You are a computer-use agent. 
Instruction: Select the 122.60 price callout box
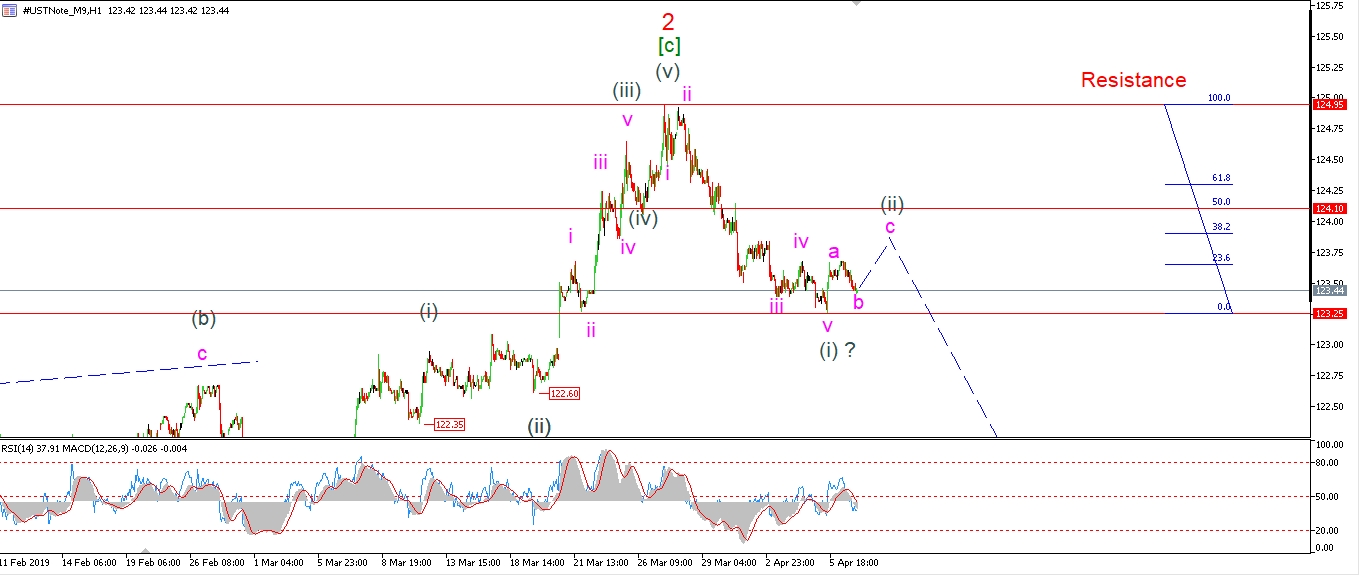[565, 394]
